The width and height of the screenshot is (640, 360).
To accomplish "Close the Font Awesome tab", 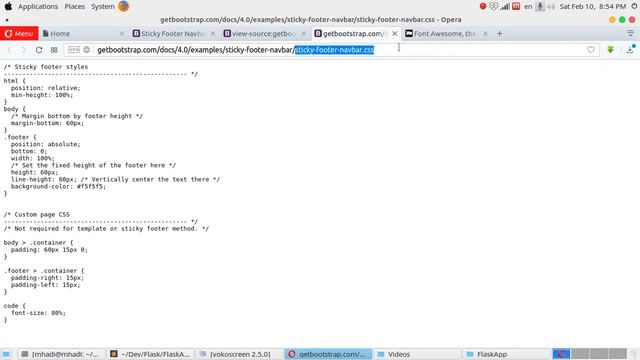I will (485, 33).
